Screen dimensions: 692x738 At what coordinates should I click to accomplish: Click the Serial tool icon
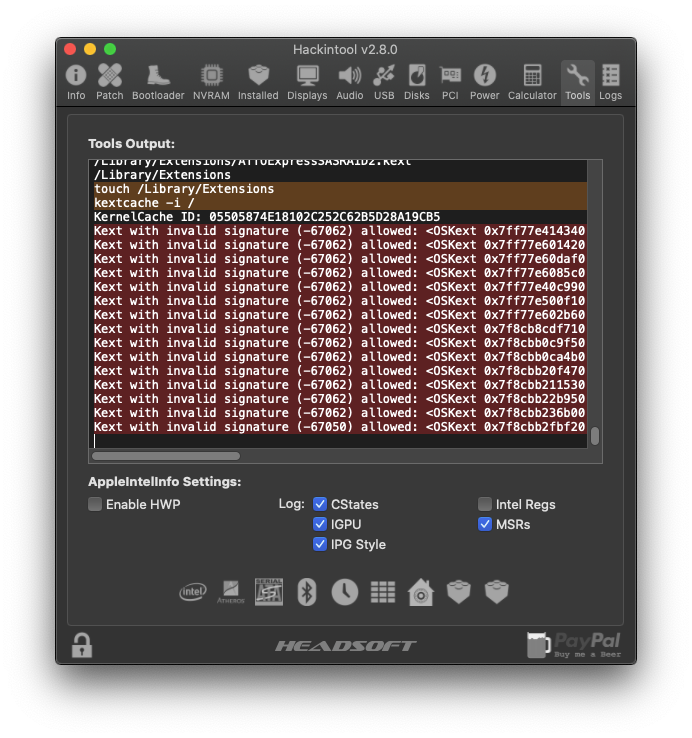(x=269, y=592)
